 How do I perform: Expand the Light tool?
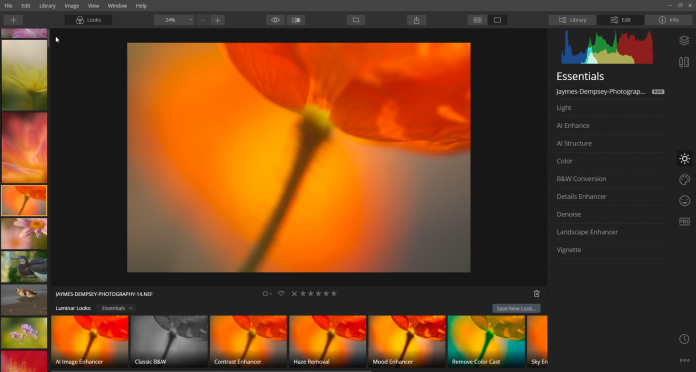(610, 108)
